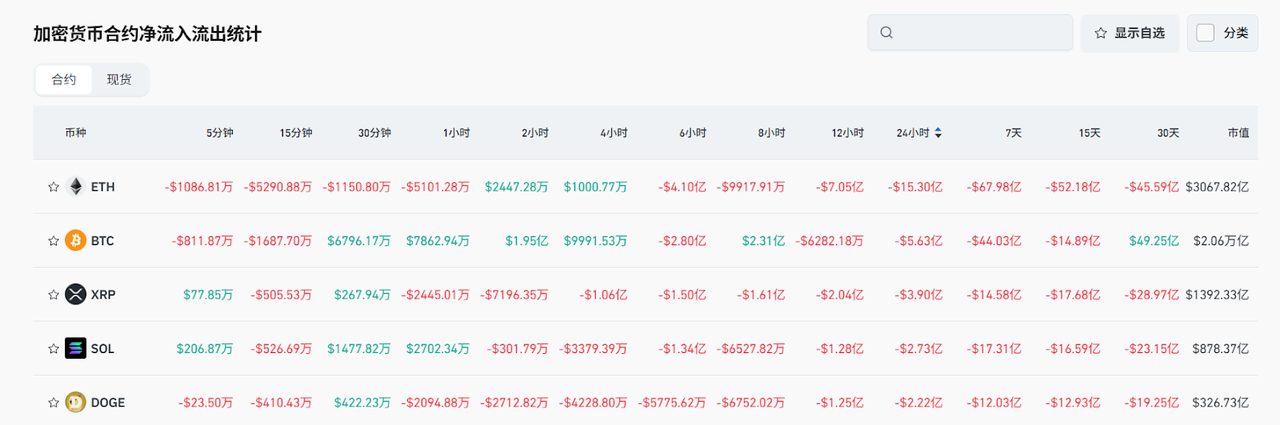Select the 合约 tab
This screenshot has height=425, width=1280.
pyautogui.click(x=64, y=80)
